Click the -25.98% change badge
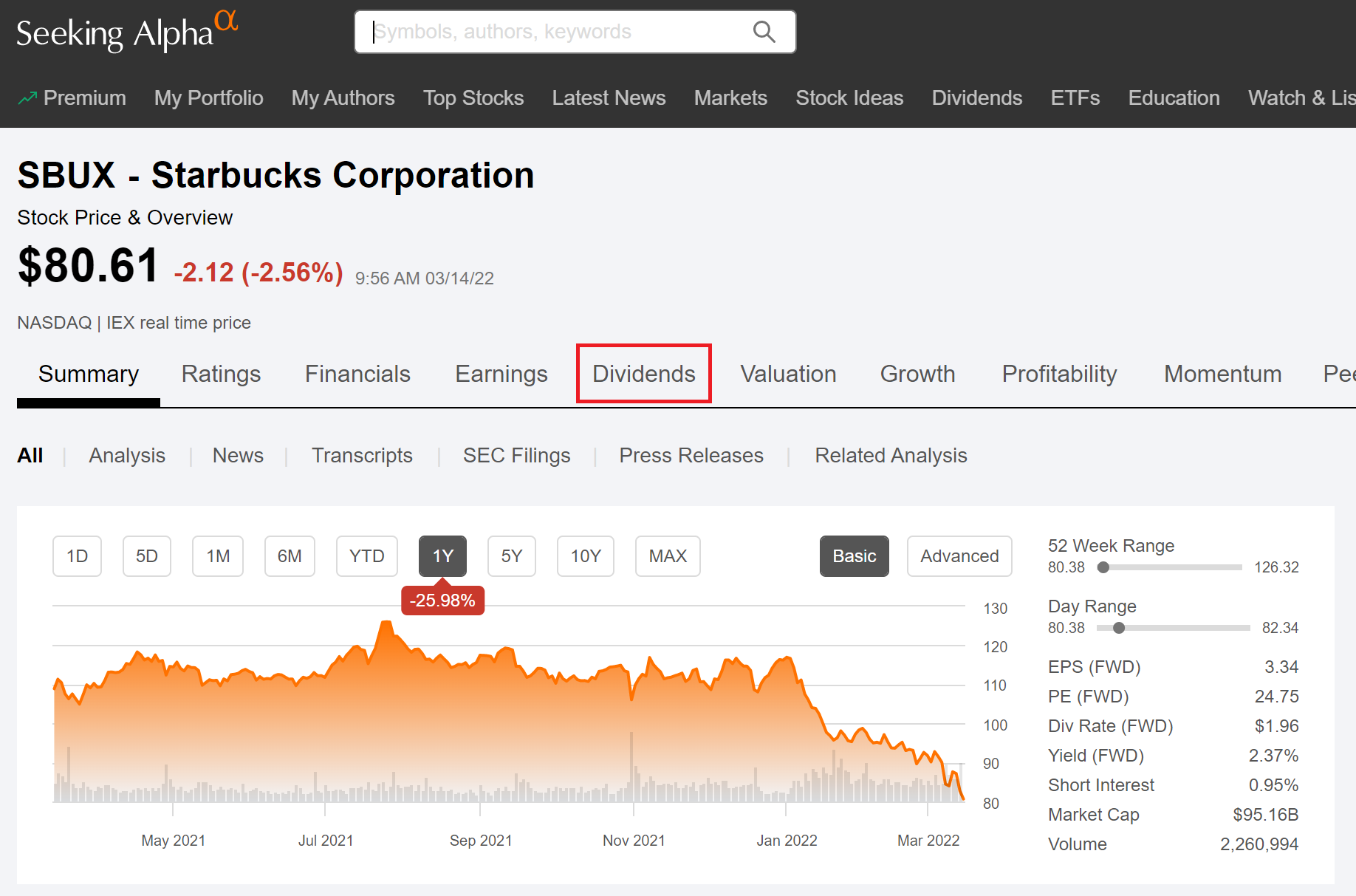The width and height of the screenshot is (1356, 896). (442, 600)
